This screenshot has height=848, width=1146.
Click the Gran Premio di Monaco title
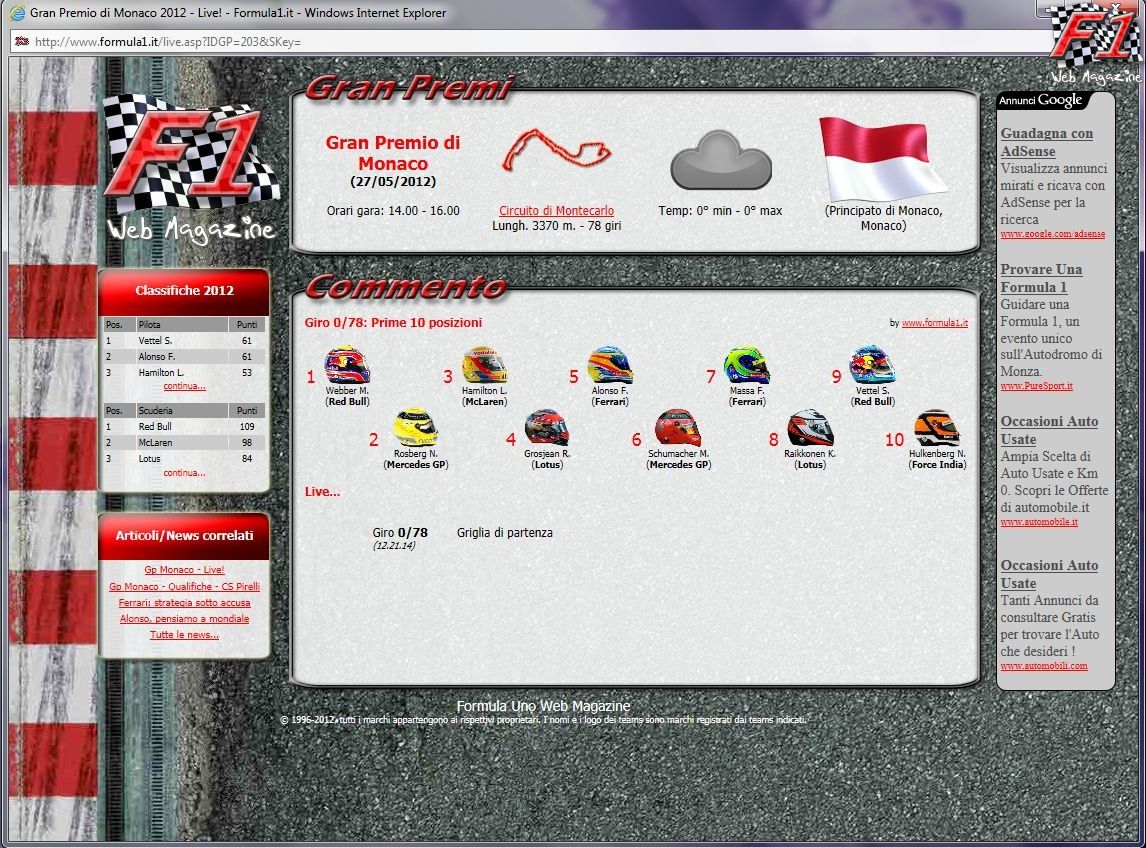(x=393, y=153)
